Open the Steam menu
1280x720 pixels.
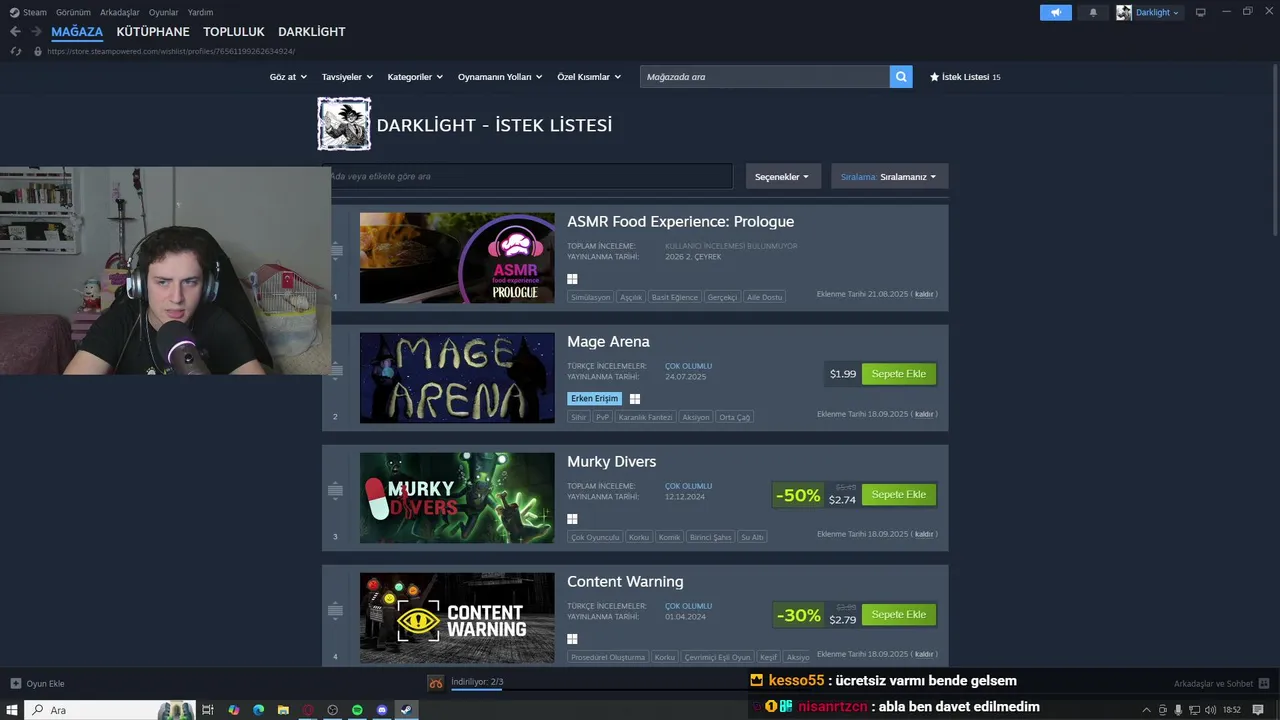tap(28, 12)
